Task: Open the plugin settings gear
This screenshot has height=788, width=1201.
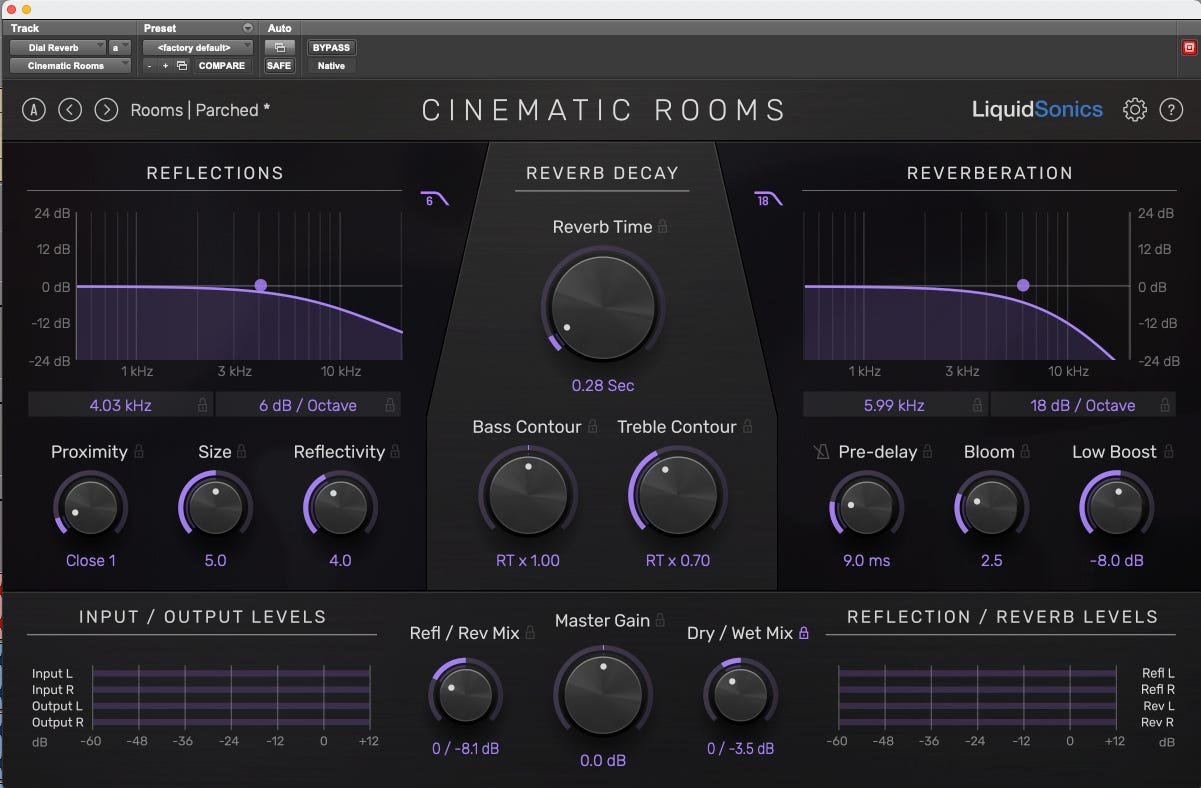Action: click(x=1135, y=110)
